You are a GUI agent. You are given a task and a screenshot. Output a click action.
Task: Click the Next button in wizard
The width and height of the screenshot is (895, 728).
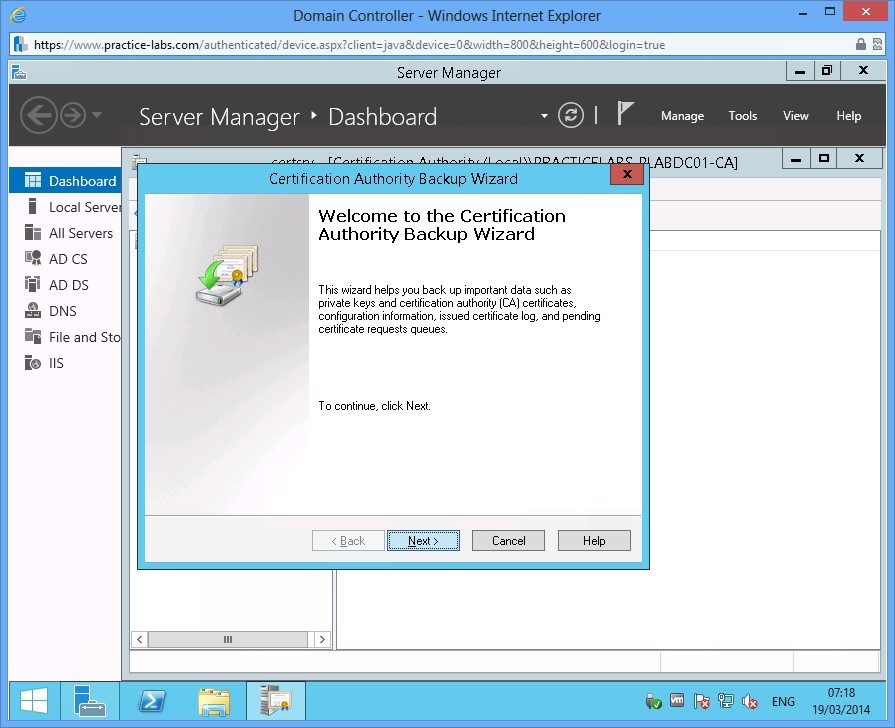point(423,541)
